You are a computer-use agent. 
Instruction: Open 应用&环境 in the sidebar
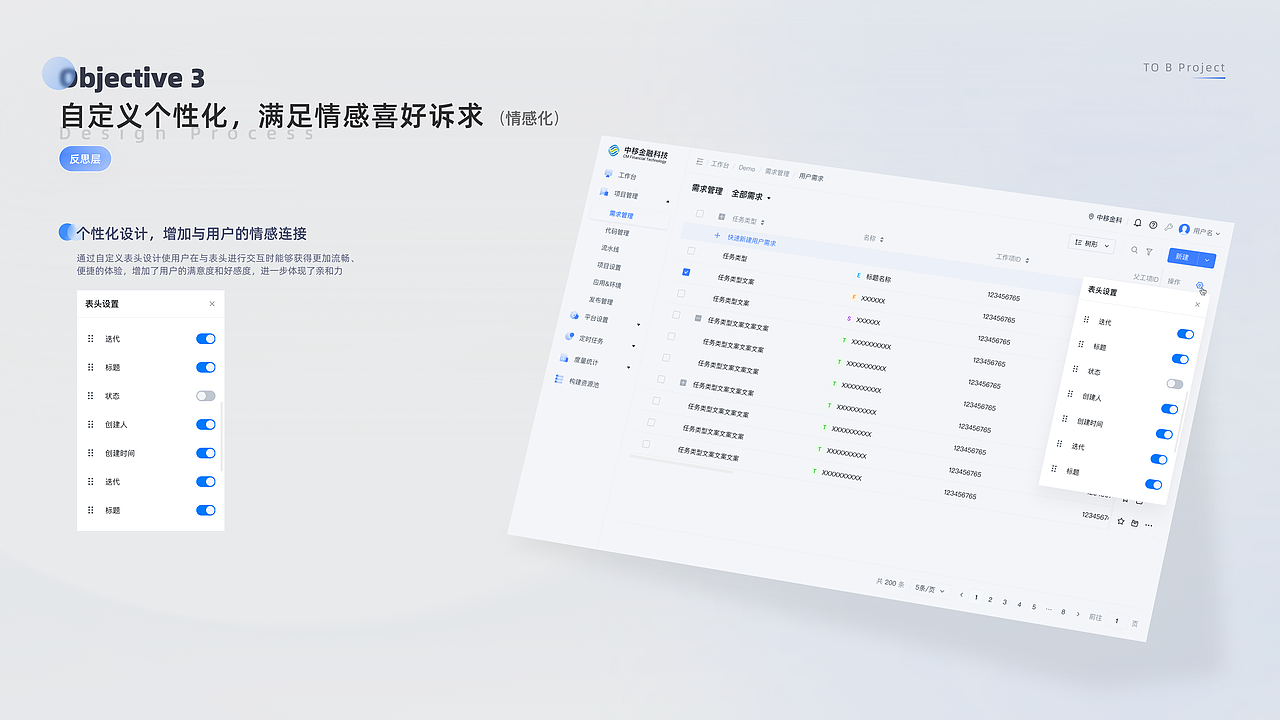click(x=606, y=283)
